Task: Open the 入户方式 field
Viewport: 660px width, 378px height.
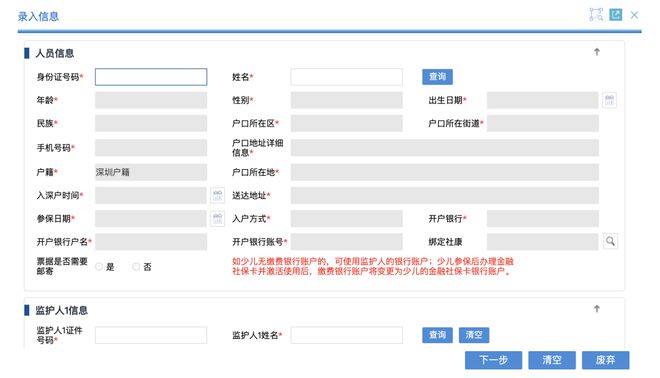Action: tap(346, 218)
